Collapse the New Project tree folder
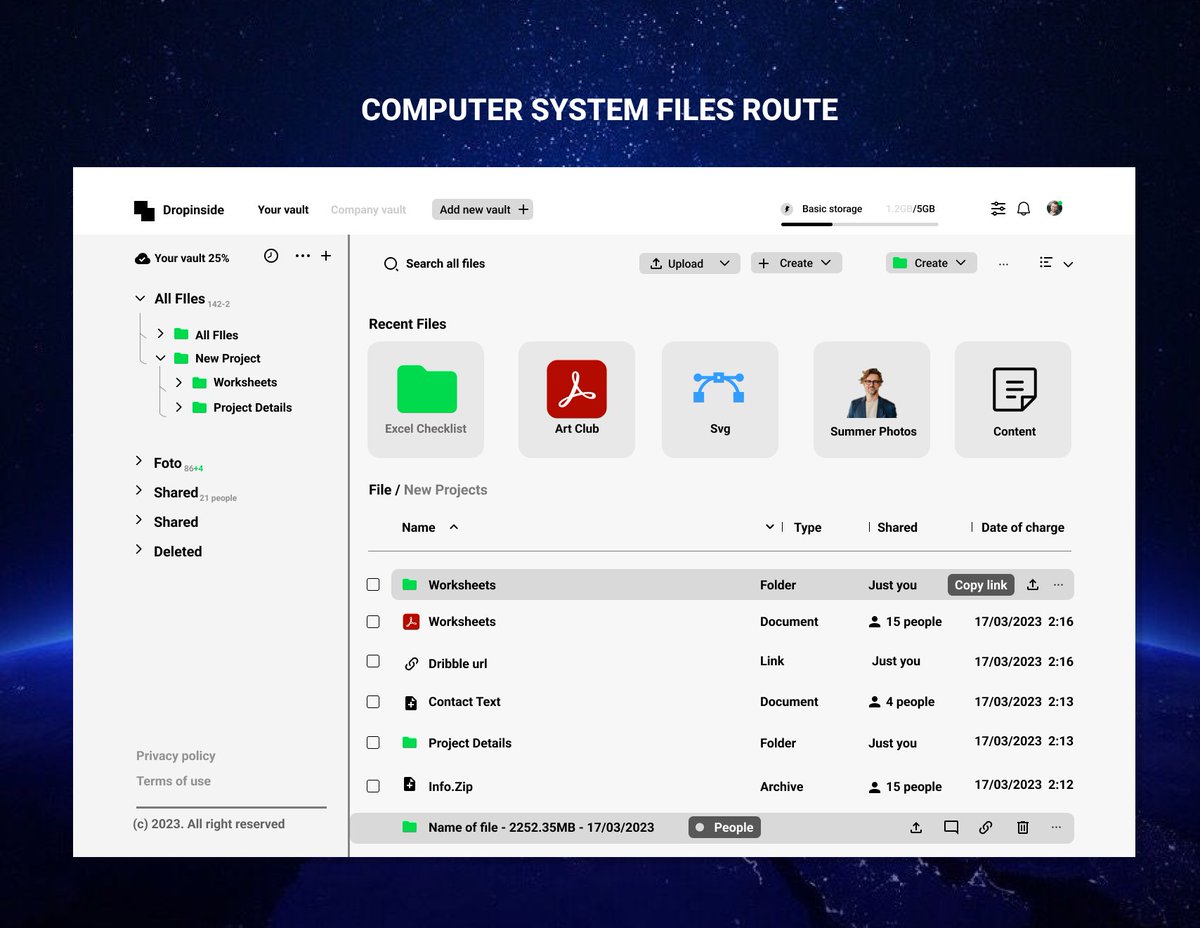Viewport: 1200px width, 928px height. [160, 358]
